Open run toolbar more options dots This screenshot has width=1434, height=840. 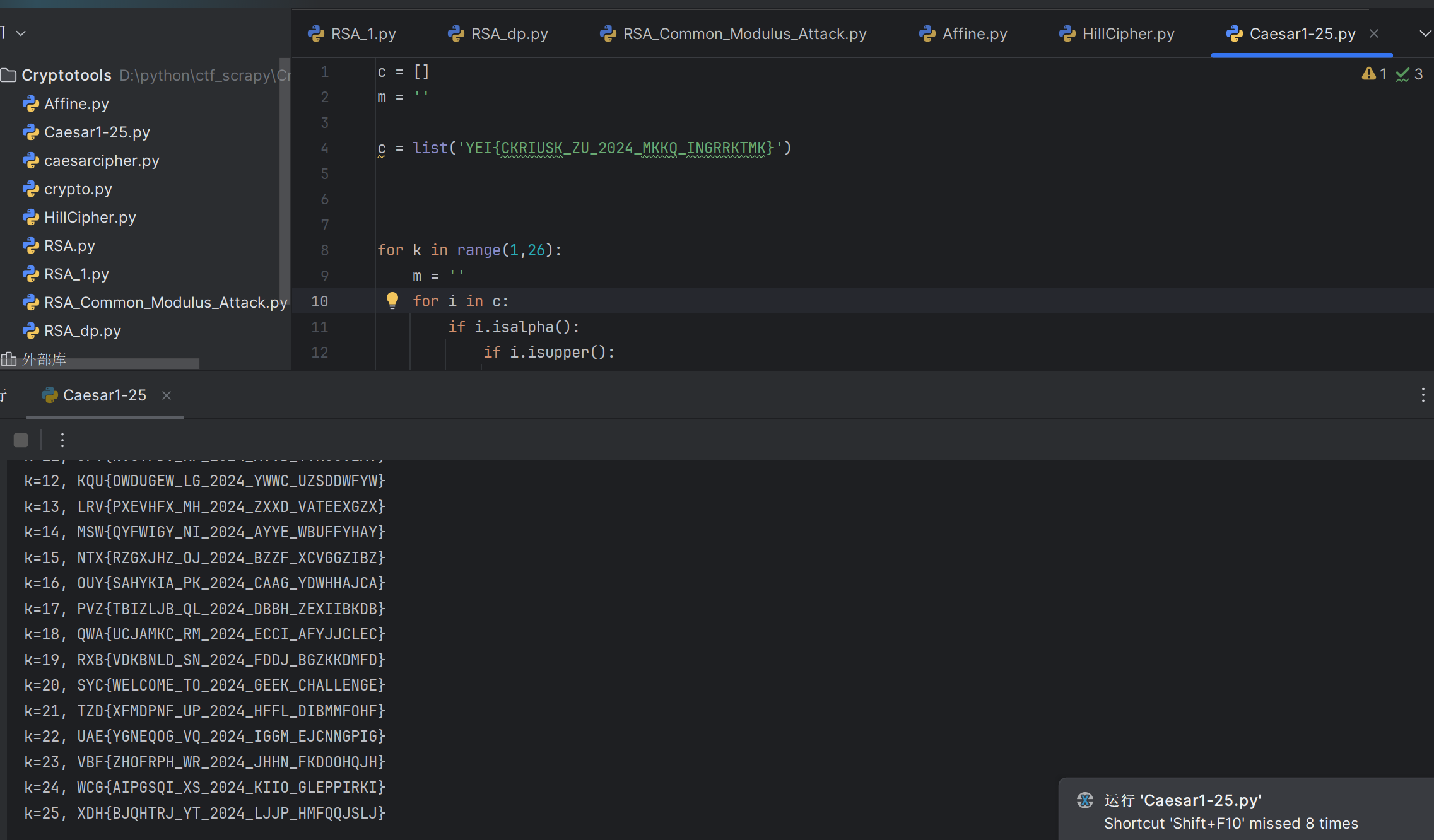pos(62,440)
